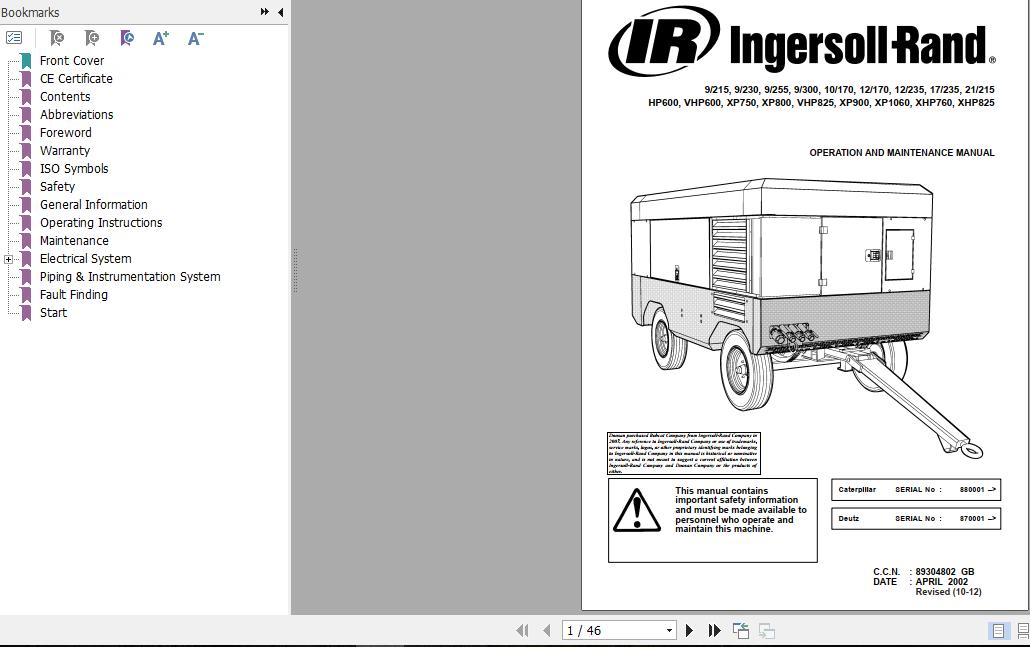Click the model list line starting 9/215
The width and height of the screenshot is (1030, 647).
tap(849, 89)
